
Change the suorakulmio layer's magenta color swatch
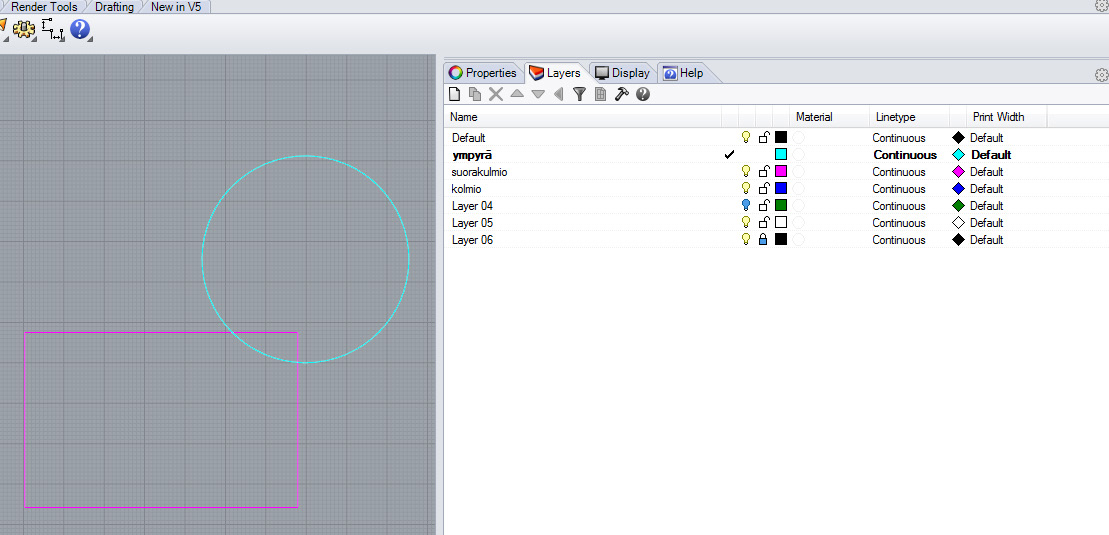[x=781, y=171]
